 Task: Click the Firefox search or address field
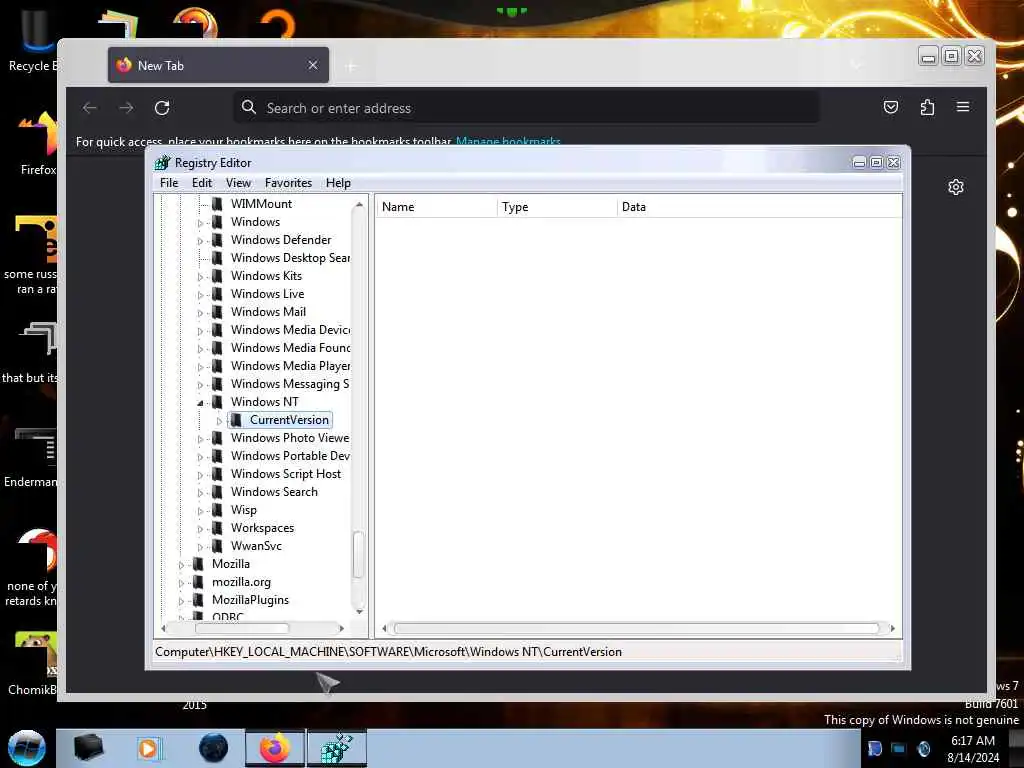pos(526,108)
